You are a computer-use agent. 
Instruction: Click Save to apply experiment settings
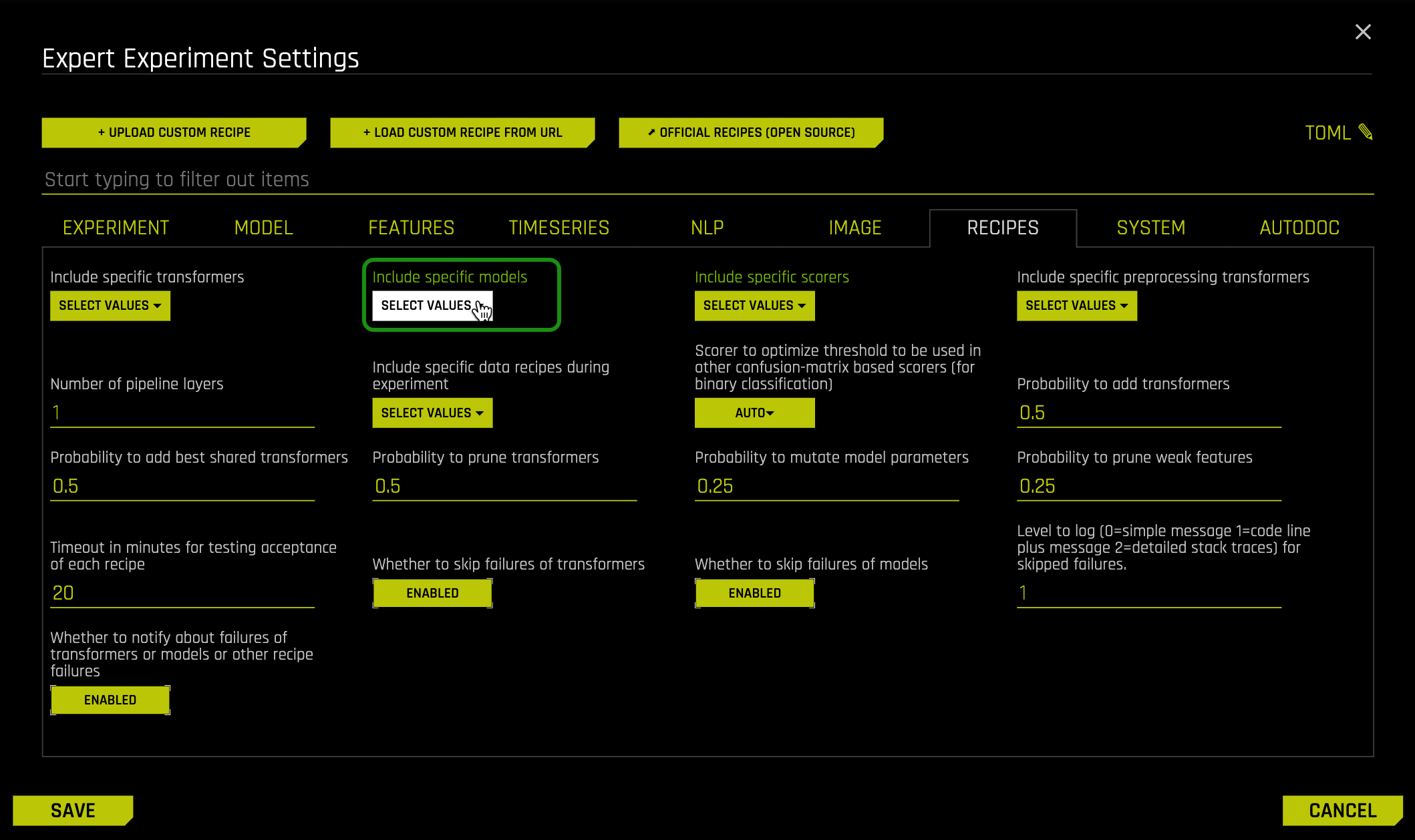click(74, 810)
